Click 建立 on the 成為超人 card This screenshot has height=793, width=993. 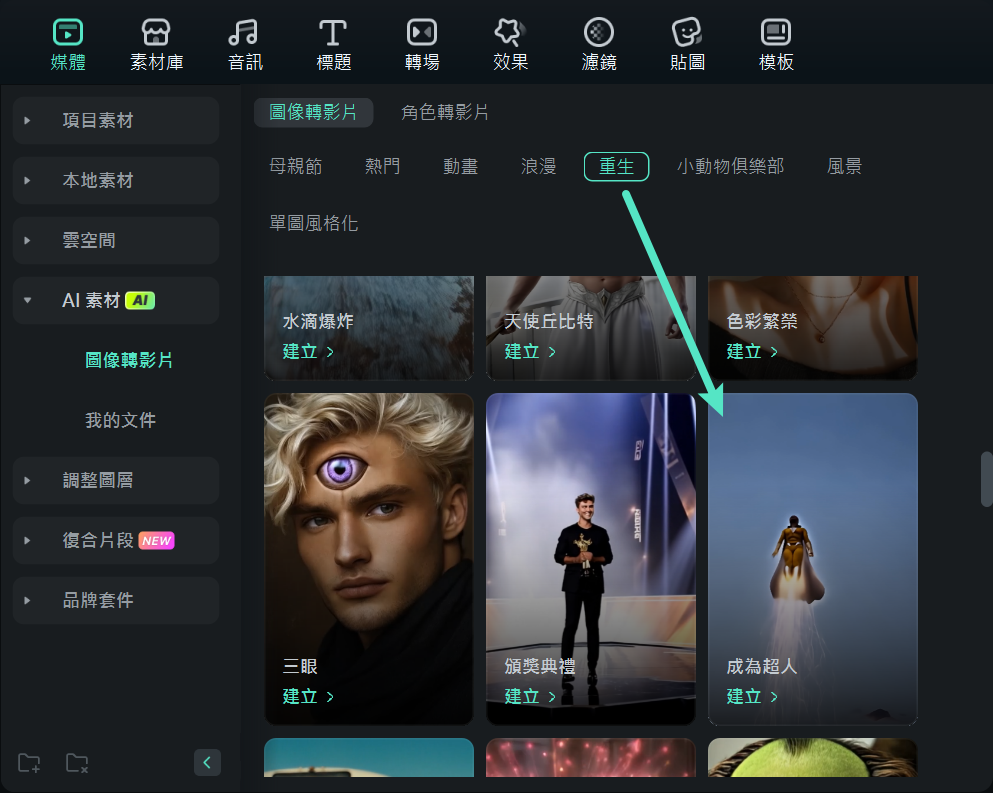(x=752, y=697)
